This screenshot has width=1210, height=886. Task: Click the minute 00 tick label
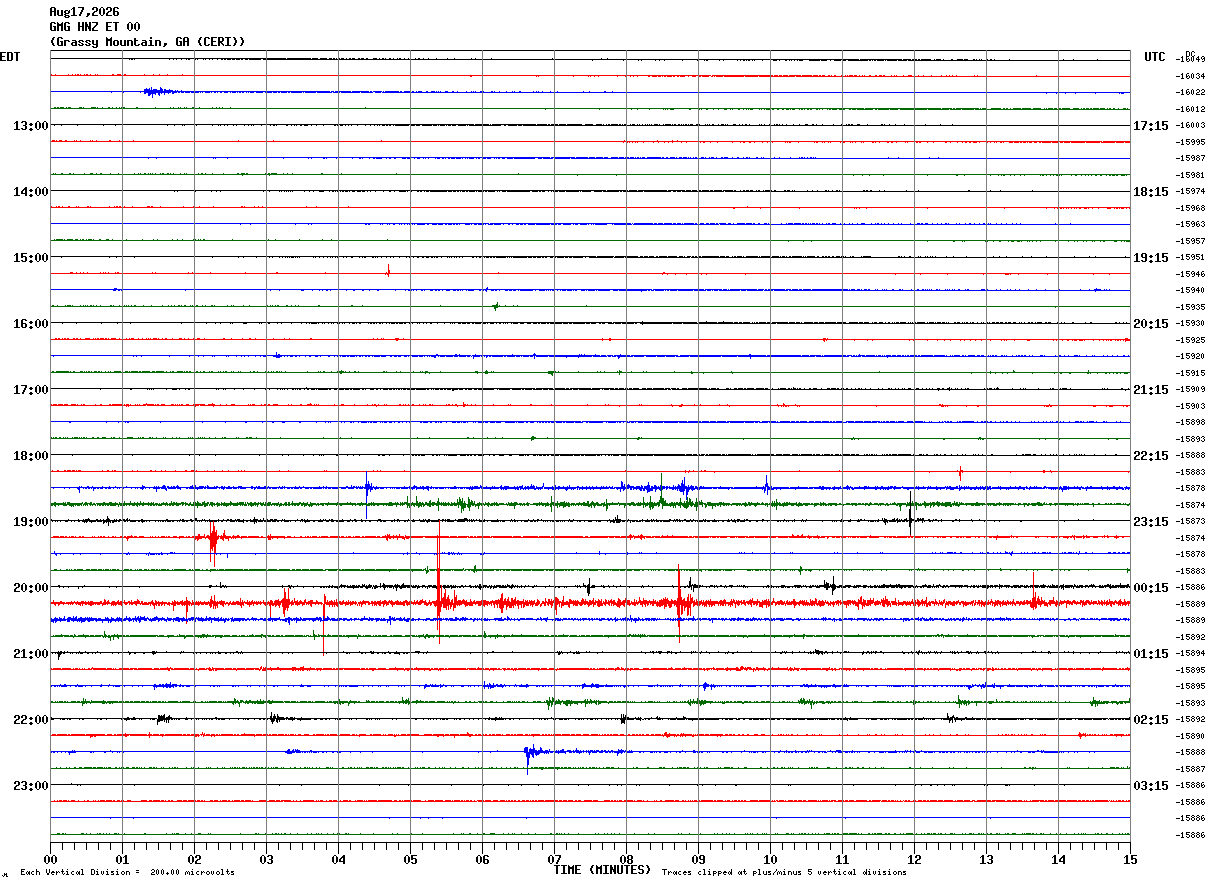pyautogui.click(x=51, y=859)
